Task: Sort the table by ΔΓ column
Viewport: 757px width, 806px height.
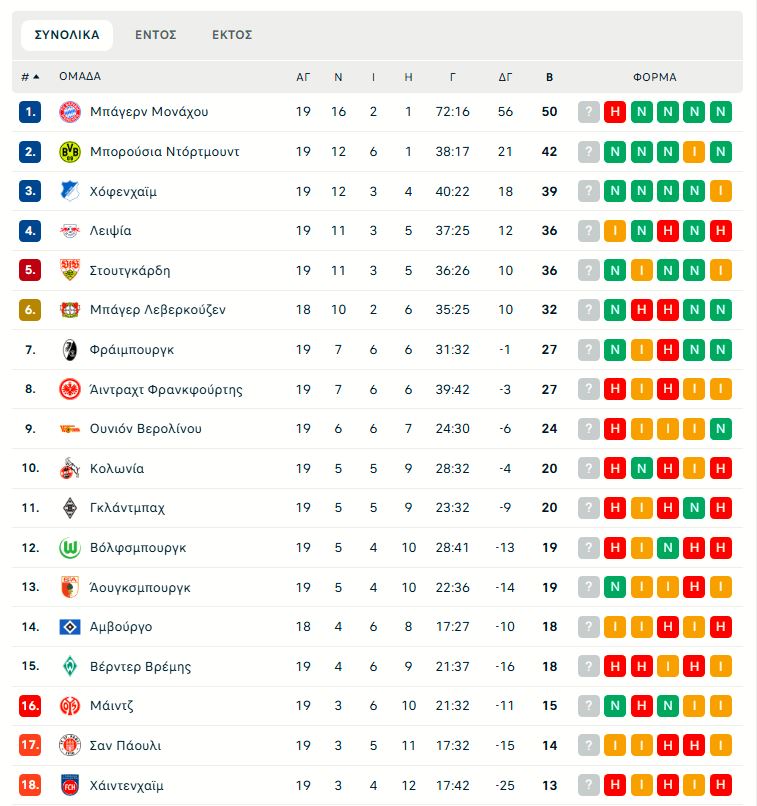Action: [x=505, y=76]
